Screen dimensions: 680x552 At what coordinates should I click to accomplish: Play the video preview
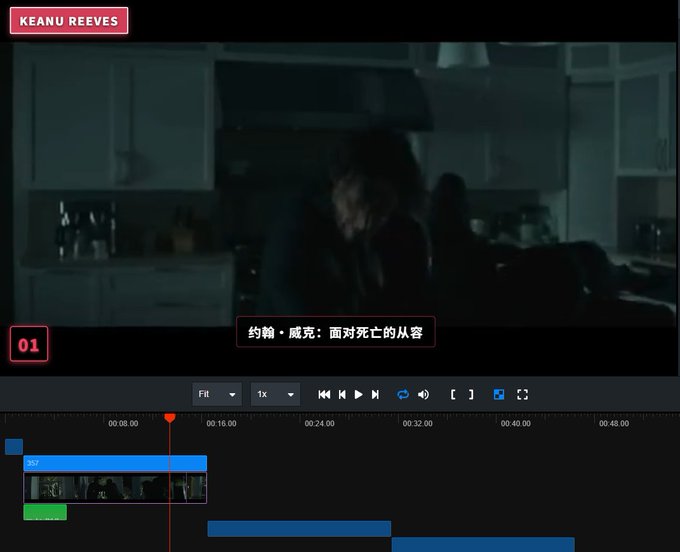tap(358, 394)
